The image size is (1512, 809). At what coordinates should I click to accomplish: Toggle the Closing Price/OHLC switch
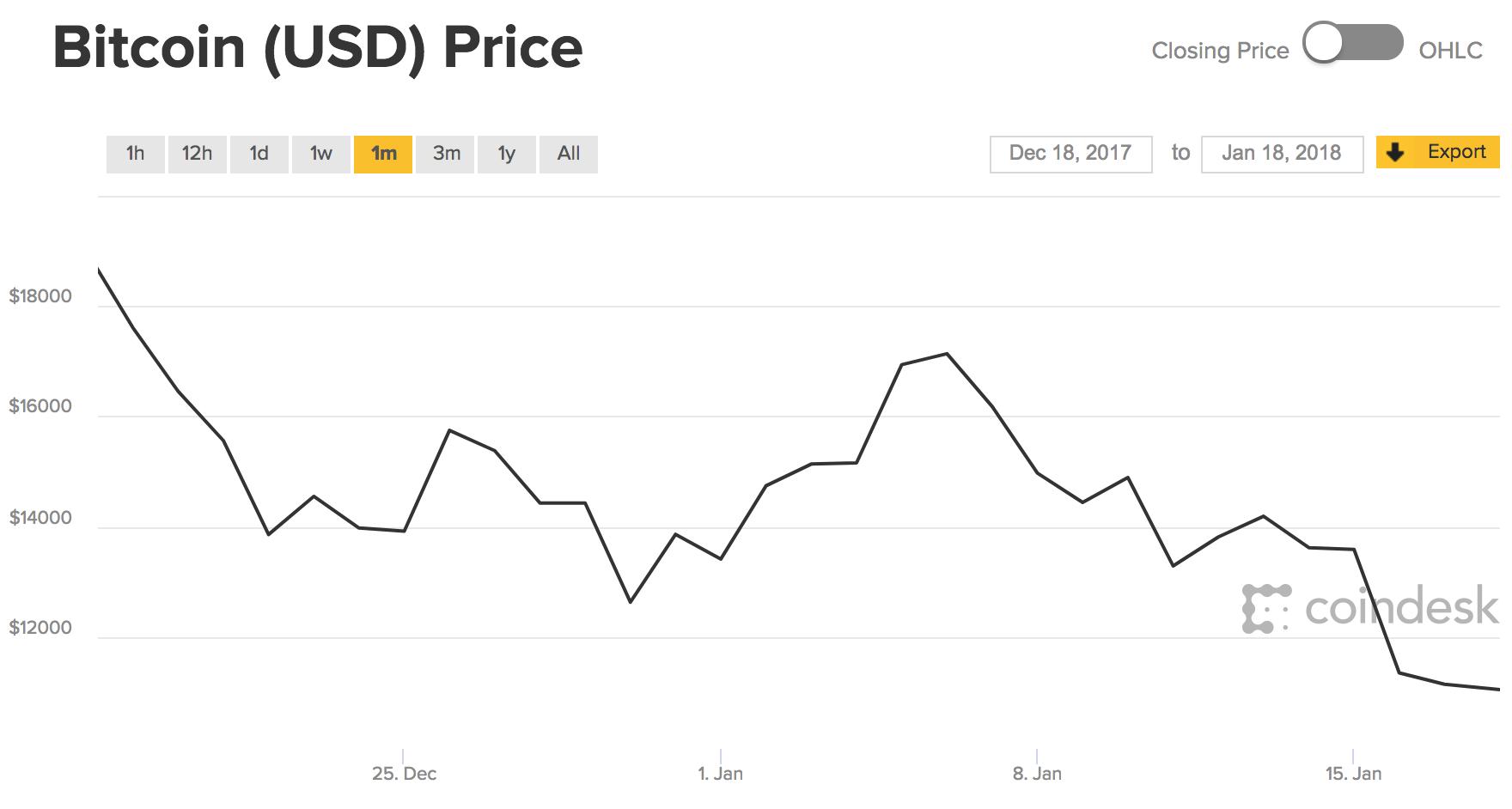(x=1352, y=43)
